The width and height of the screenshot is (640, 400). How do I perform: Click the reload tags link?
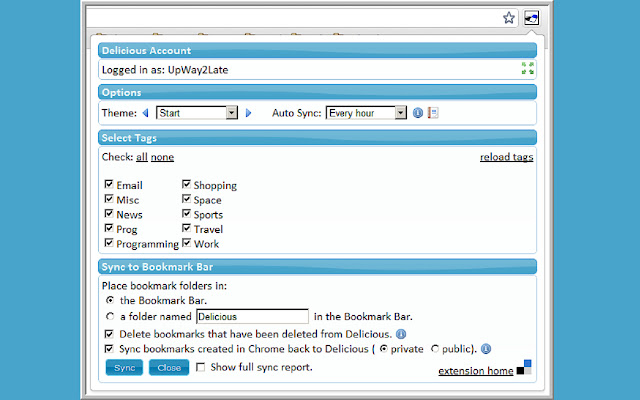[507, 157]
